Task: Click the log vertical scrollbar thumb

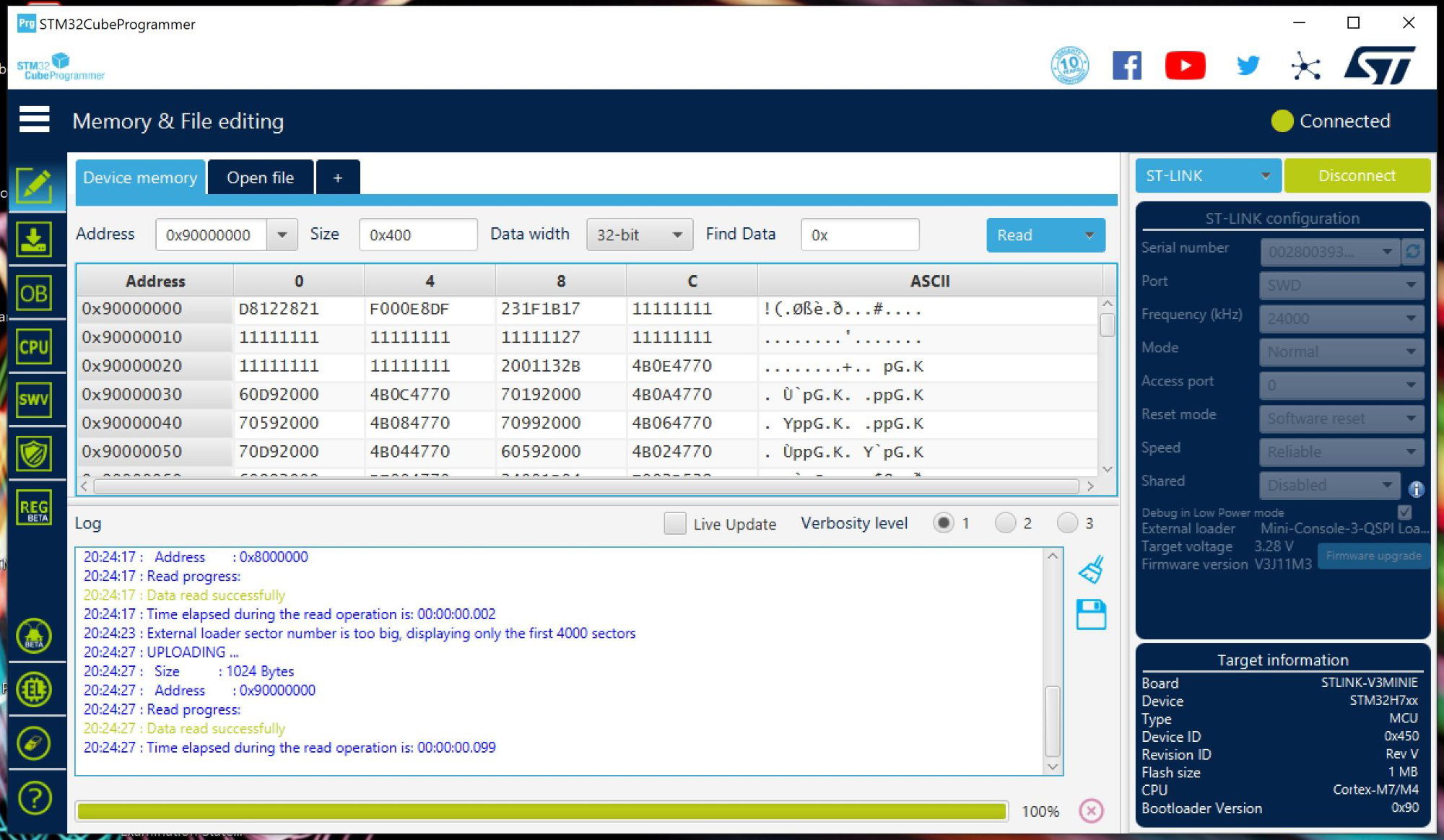Action: [x=1053, y=721]
